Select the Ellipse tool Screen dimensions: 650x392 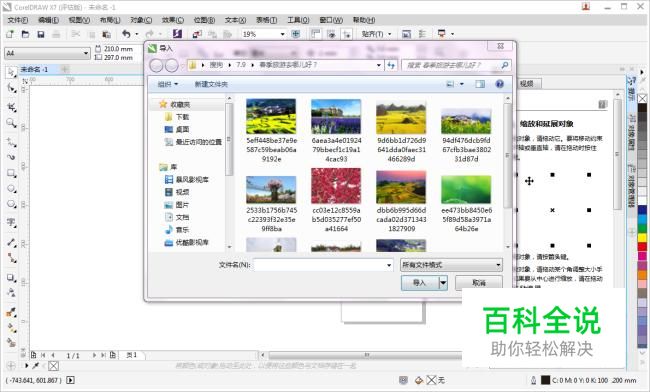[11, 189]
